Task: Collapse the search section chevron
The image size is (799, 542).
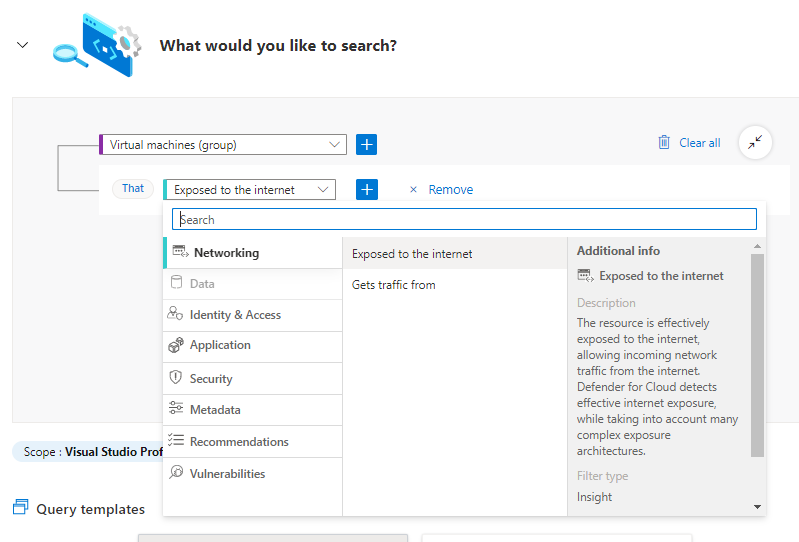Action: pyautogui.click(x=23, y=46)
